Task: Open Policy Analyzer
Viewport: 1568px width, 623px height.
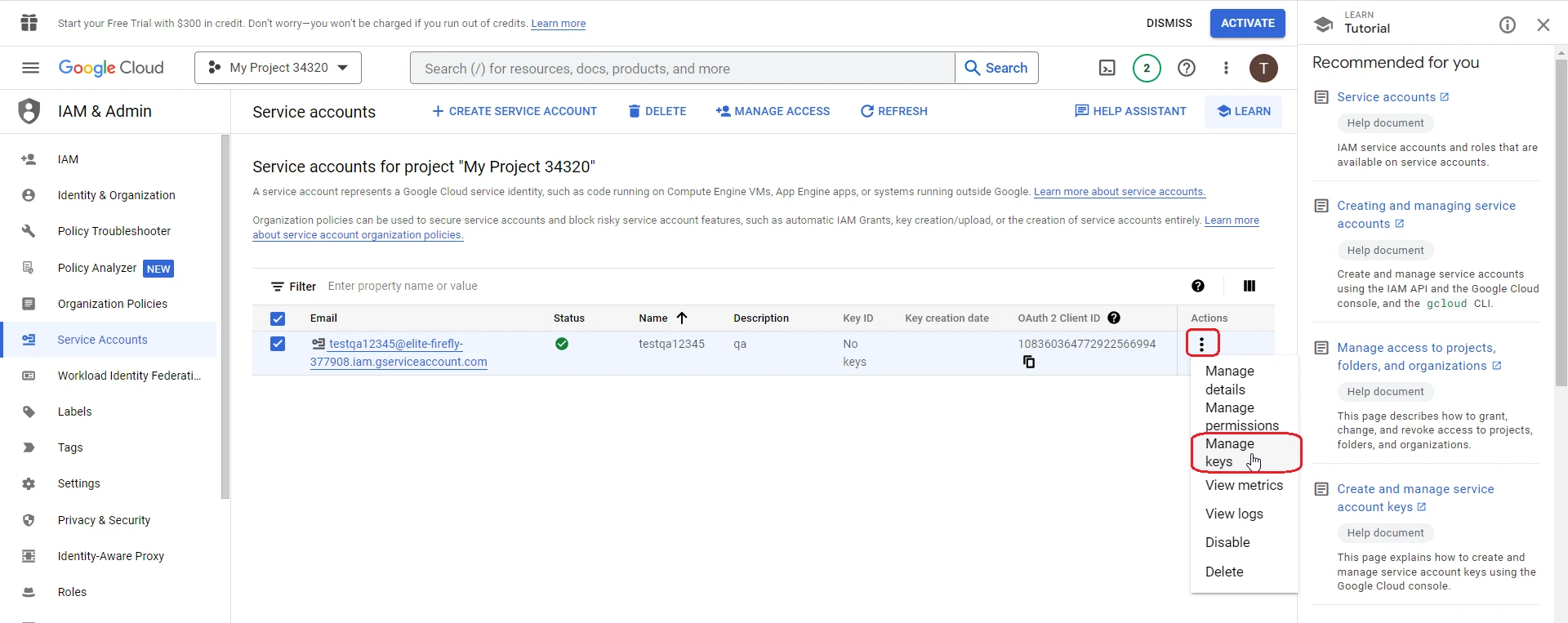Action: [109, 268]
